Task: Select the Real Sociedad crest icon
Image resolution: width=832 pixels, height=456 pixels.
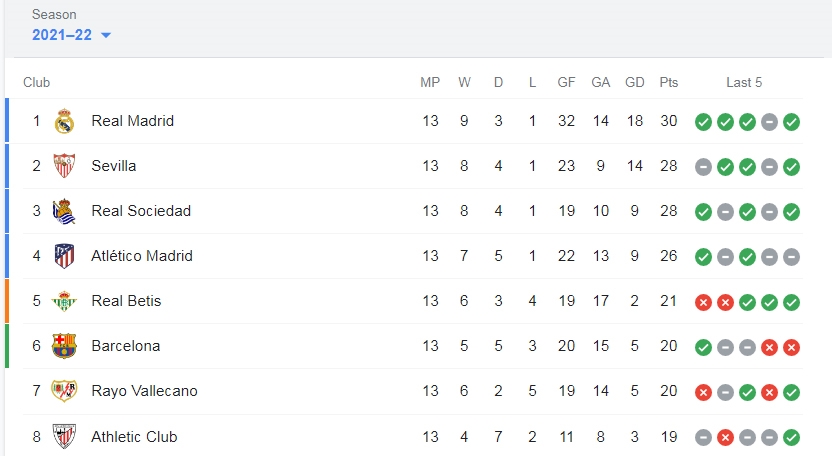Action: point(64,211)
